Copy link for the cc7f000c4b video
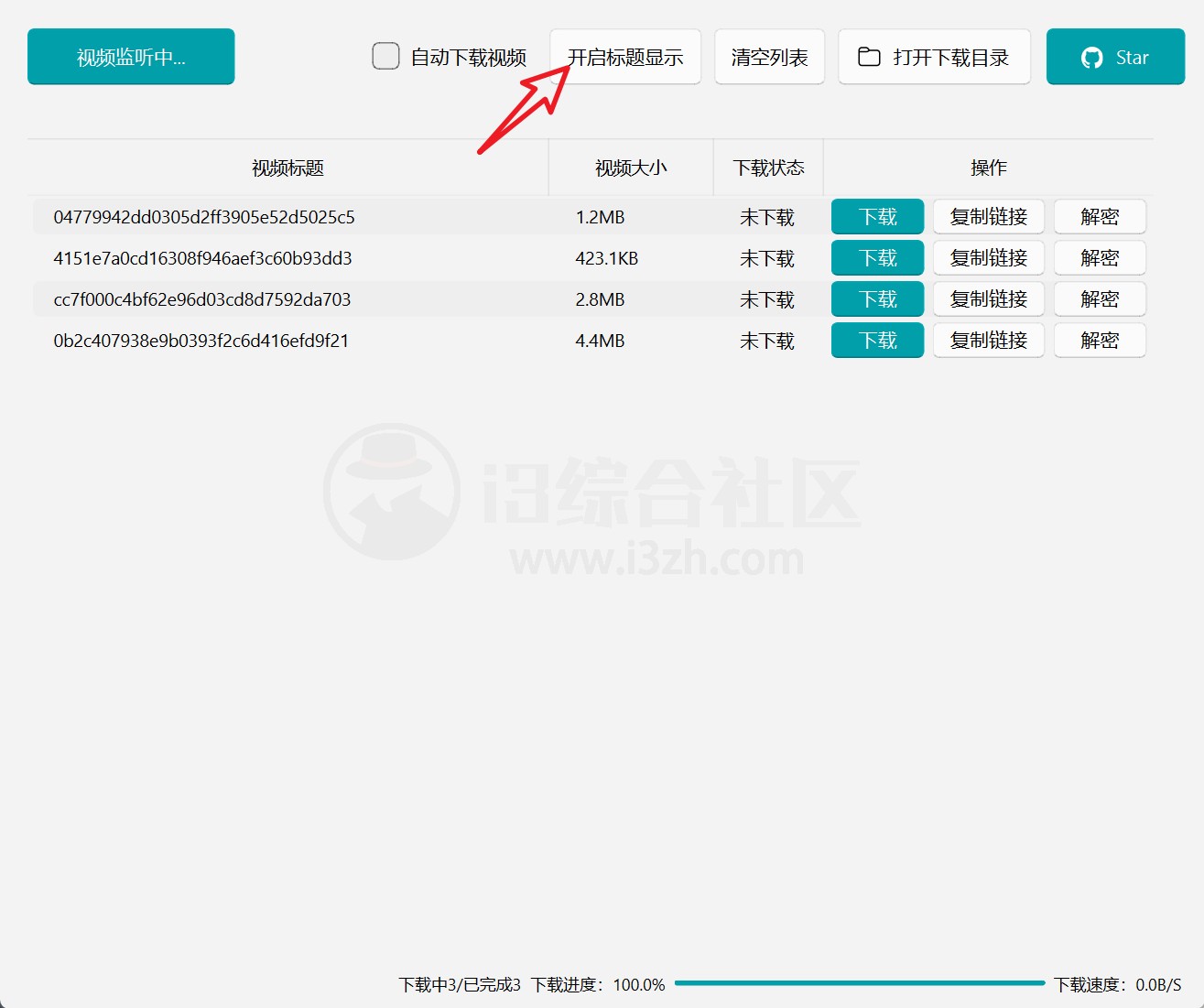 tap(988, 299)
